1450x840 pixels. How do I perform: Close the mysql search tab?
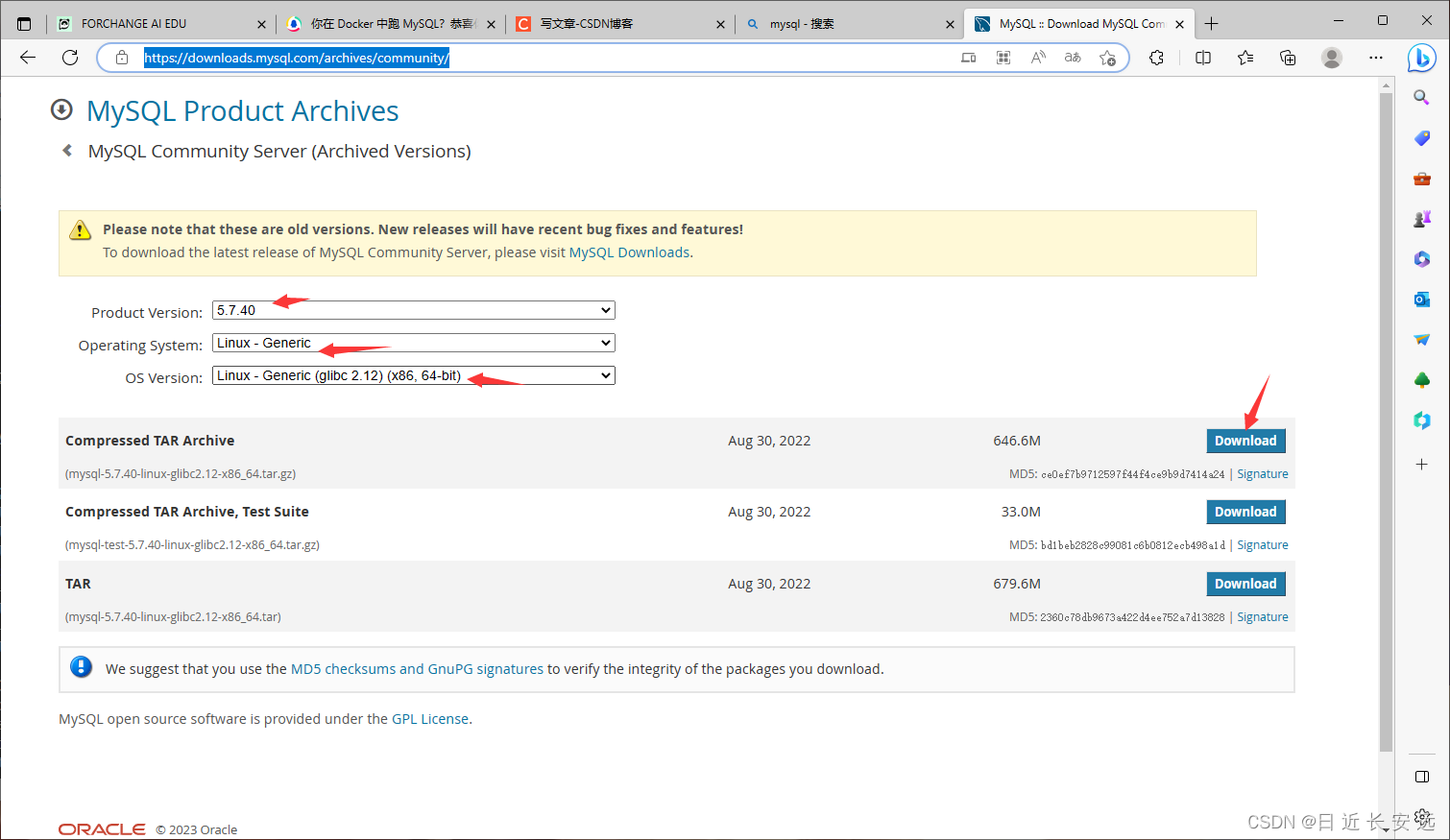tap(950, 25)
